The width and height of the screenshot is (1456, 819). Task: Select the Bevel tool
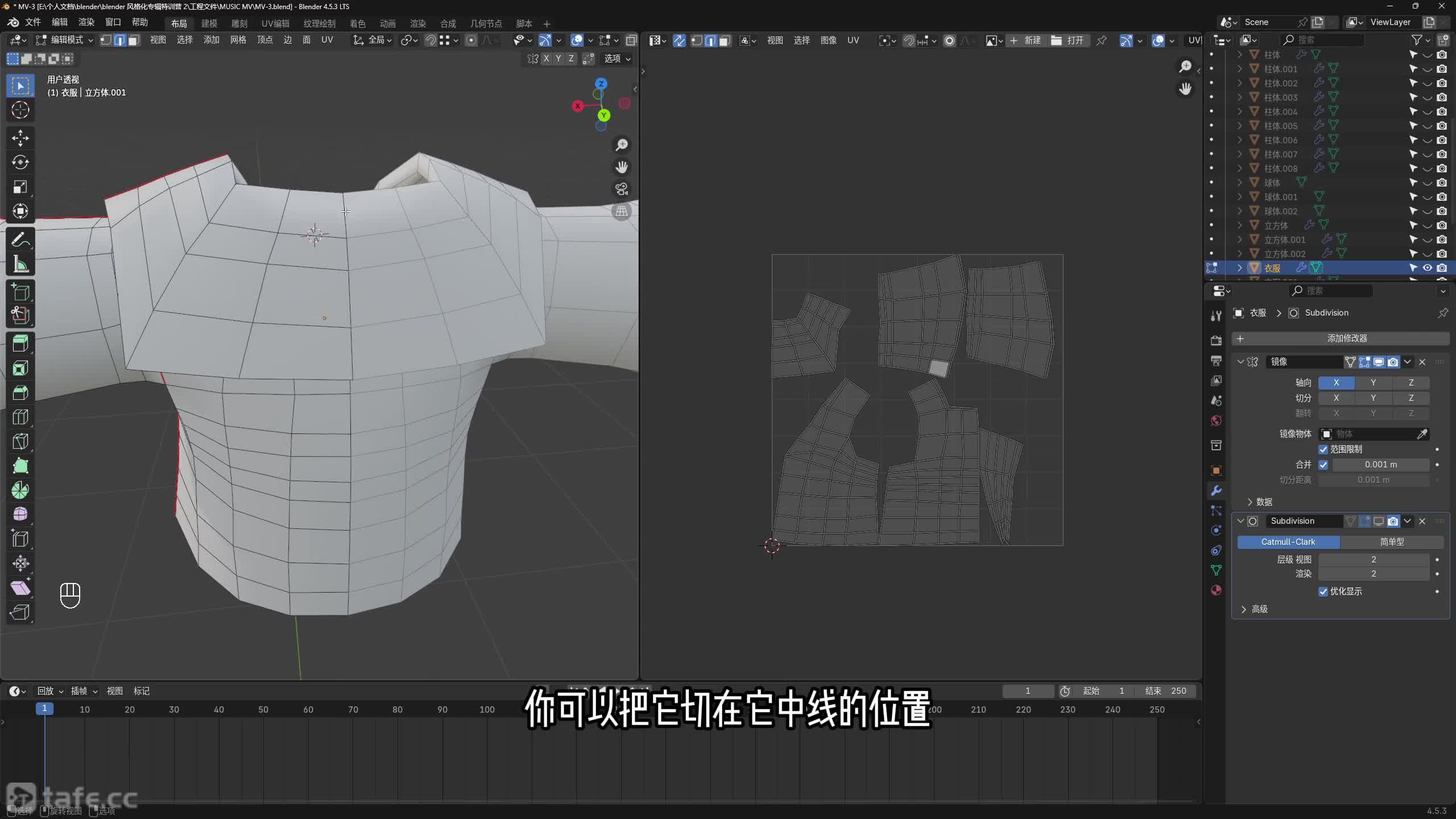20,392
